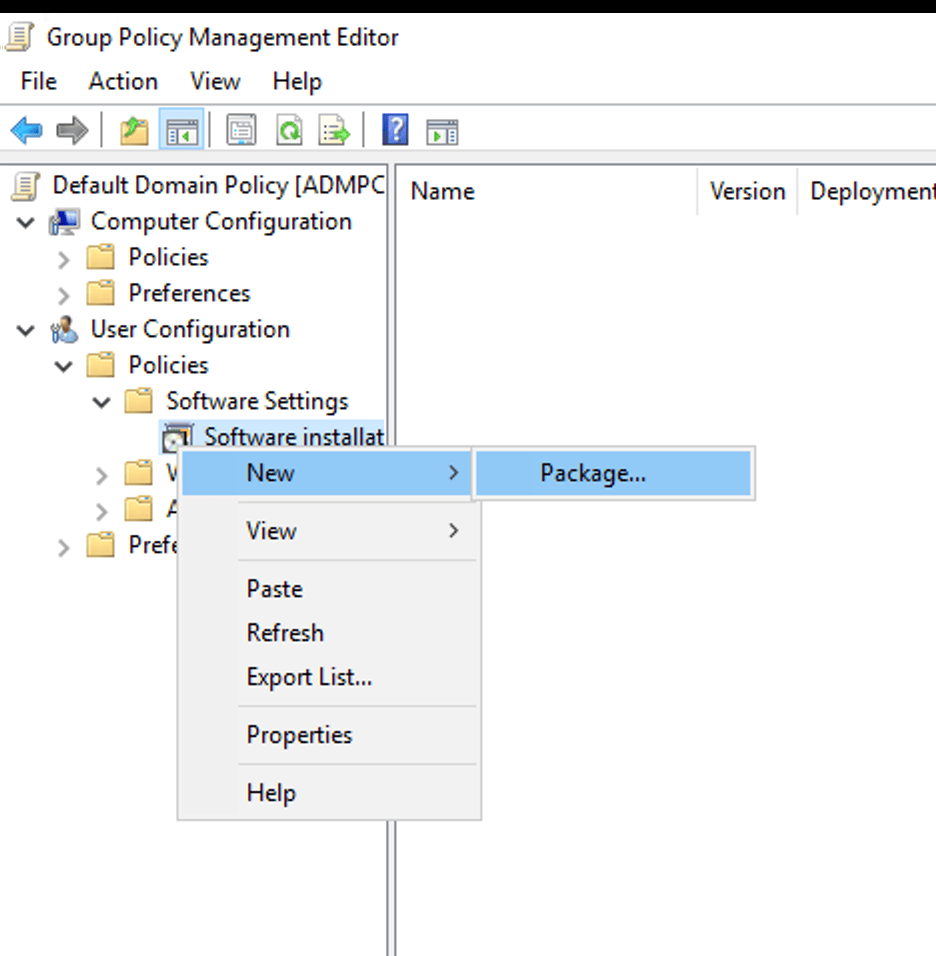Expand the bottom Preferences folder
The height and width of the screenshot is (956, 936).
pos(62,545)
